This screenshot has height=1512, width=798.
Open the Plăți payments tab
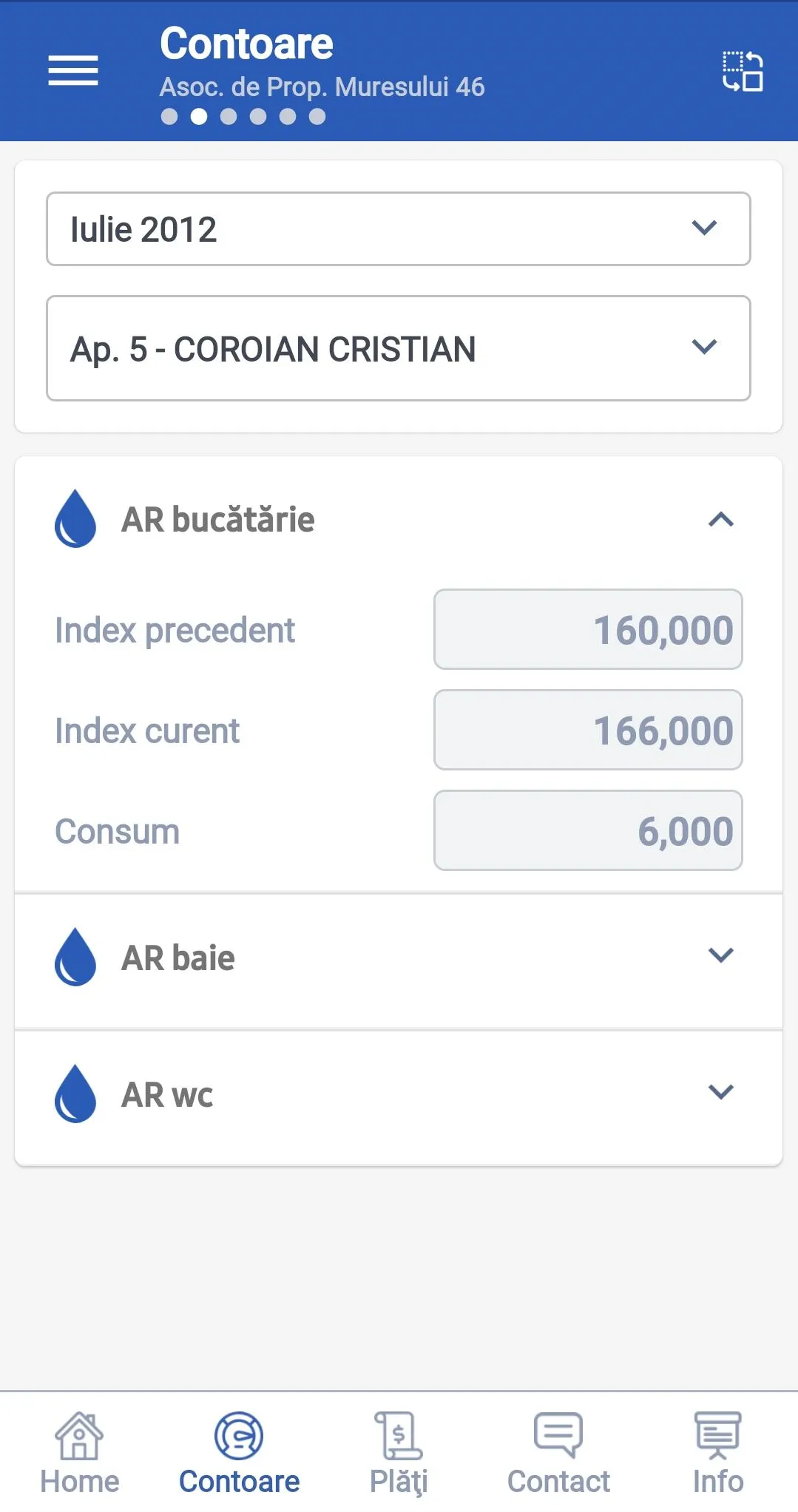[x=399, y=1453]
